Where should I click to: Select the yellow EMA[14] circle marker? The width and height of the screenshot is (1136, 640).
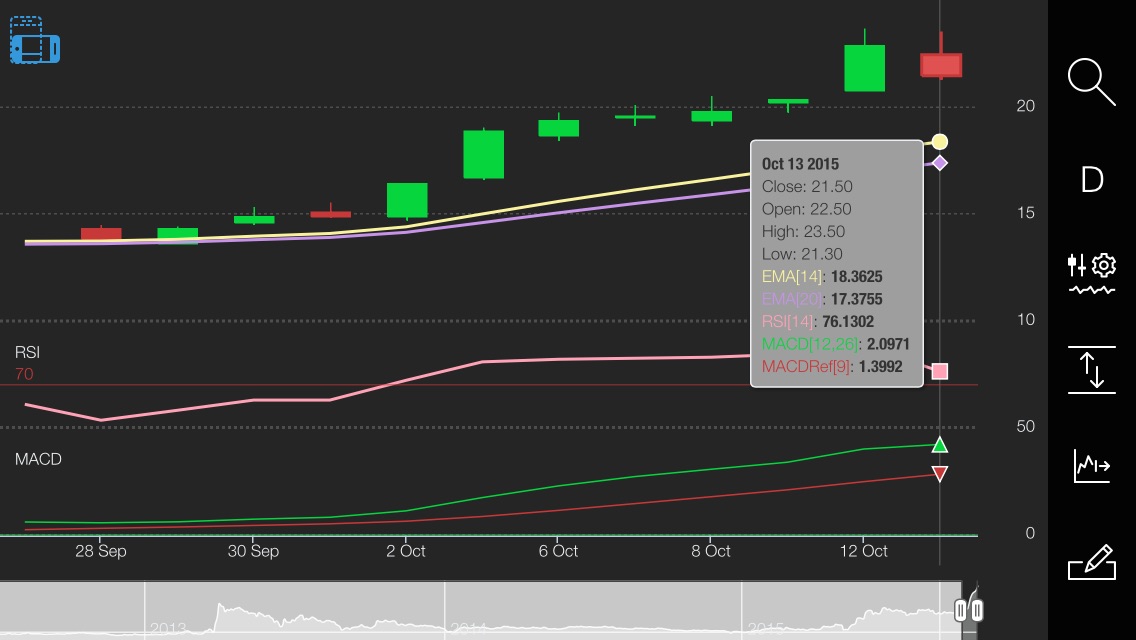coord(940,141)
